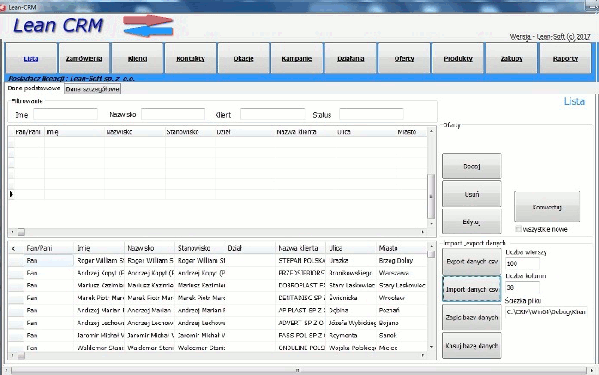Open the Produkty module
599x375 pixels.
point(458,58)
